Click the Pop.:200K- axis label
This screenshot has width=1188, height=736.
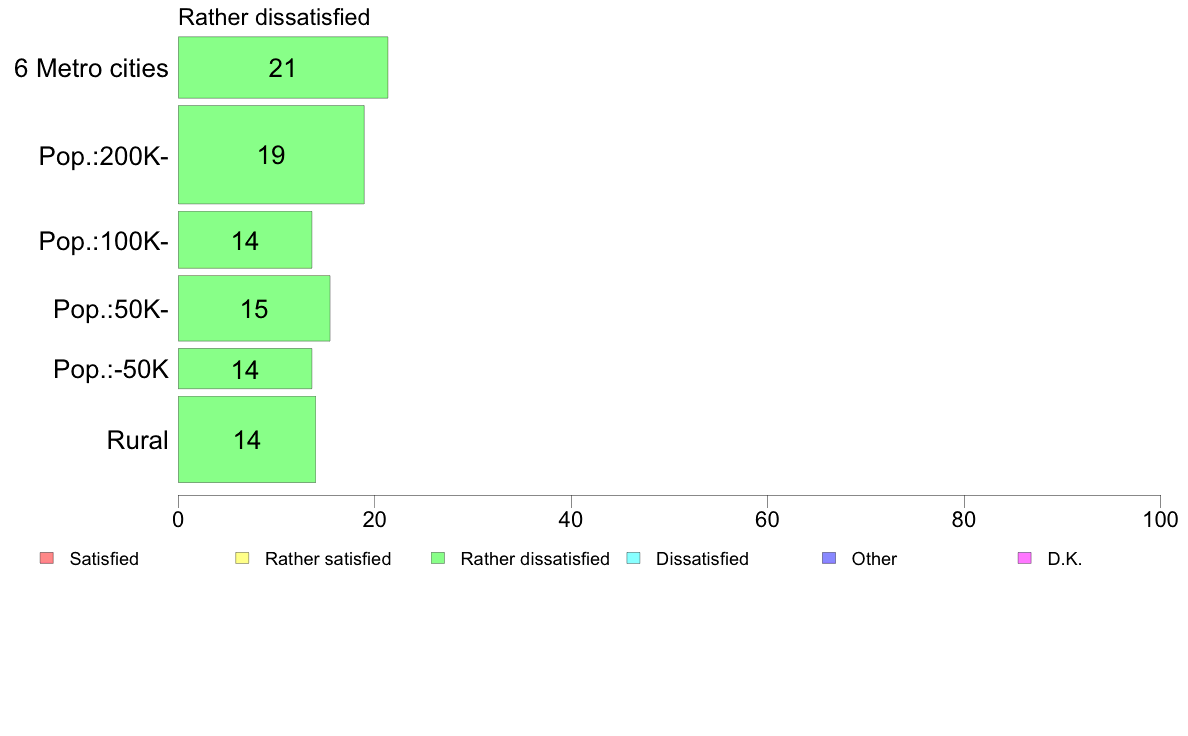(x=104, y=156)
